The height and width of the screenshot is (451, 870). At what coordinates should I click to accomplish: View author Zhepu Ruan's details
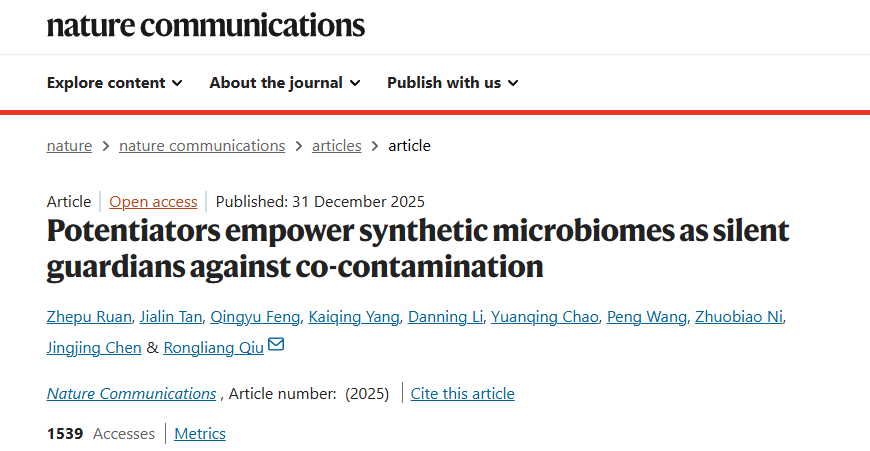click(86, 318)
